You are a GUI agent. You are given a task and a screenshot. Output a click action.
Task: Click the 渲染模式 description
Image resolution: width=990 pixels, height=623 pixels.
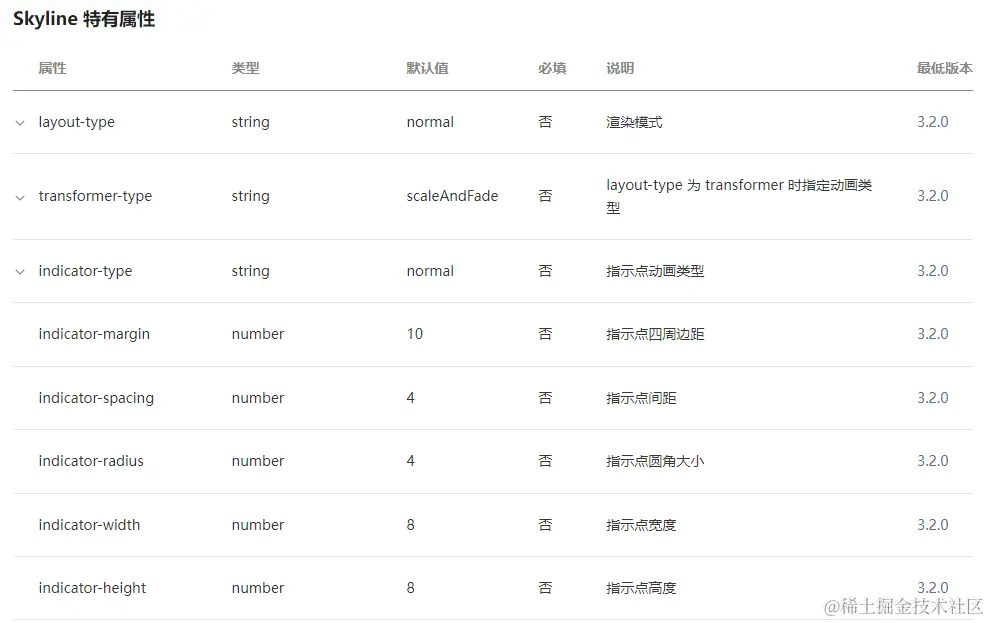pos(634,122)
